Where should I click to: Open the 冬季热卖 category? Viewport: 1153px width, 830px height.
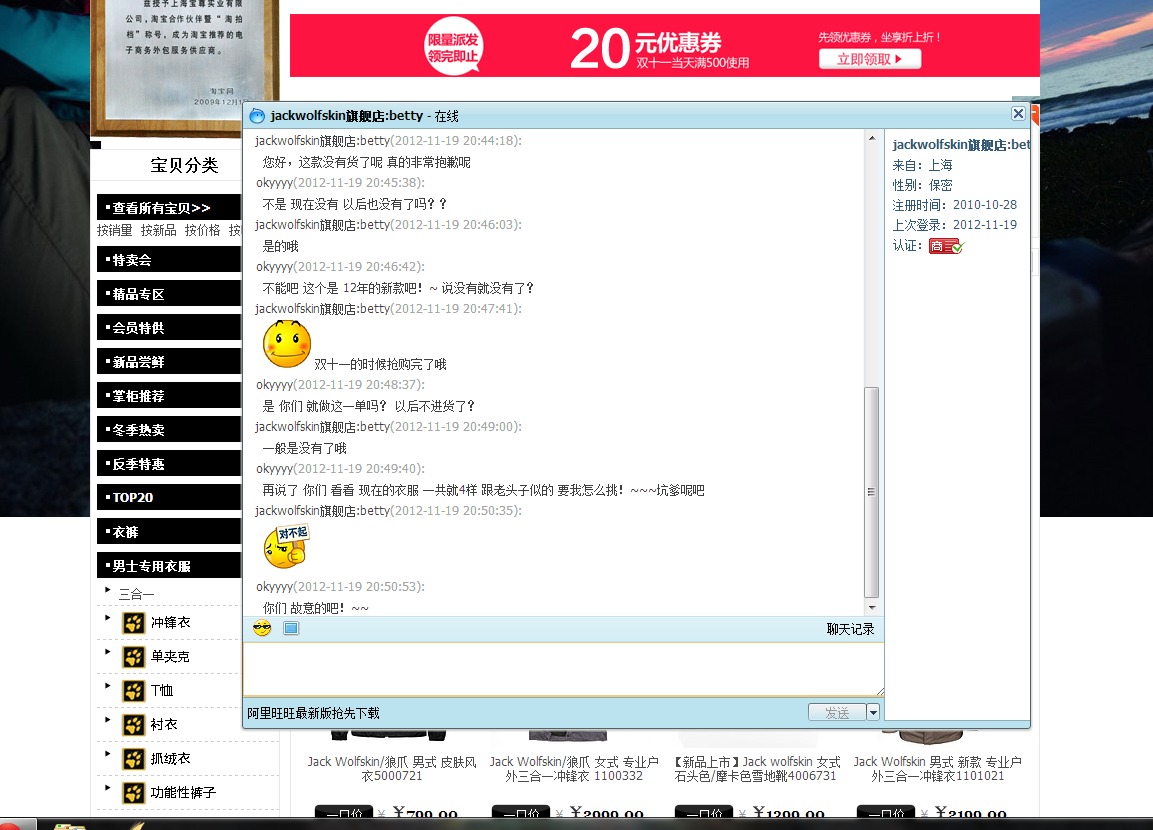(168, 429)
